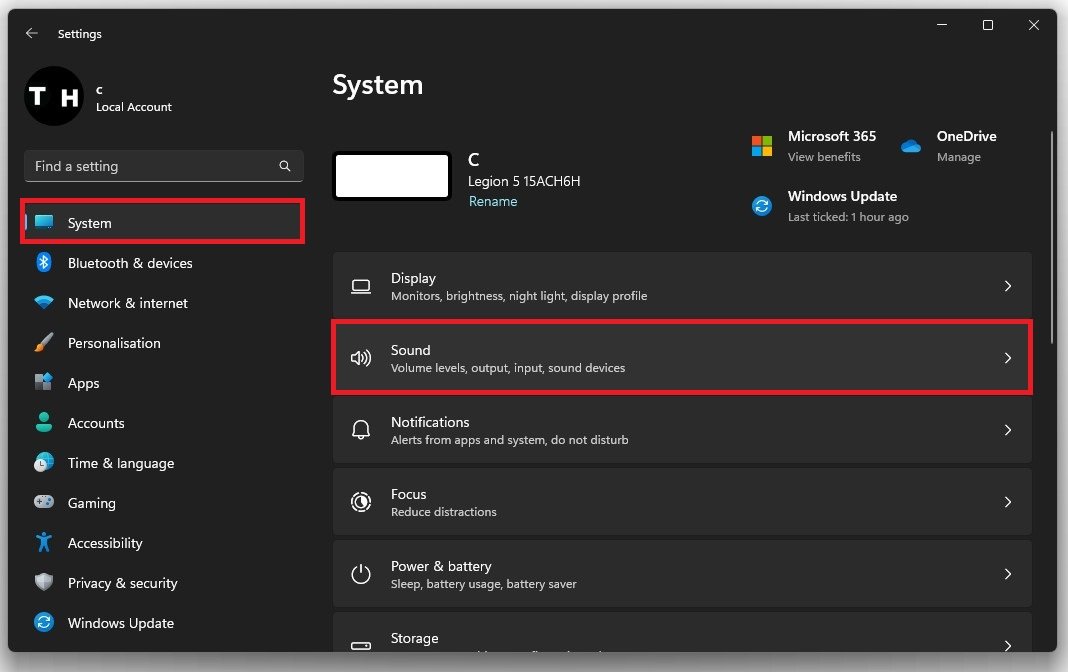Click the Microsoft 365 logo icon
This screenshot has width=1068, height=672.
(x=762, y=146)
